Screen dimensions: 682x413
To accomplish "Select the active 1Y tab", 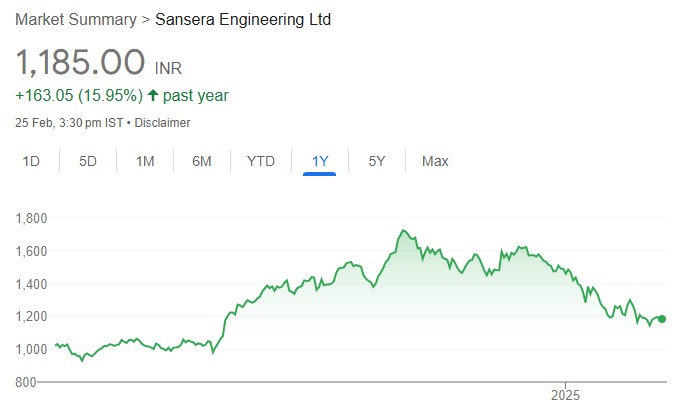I will pyautogui.click(x=320, y=161).
